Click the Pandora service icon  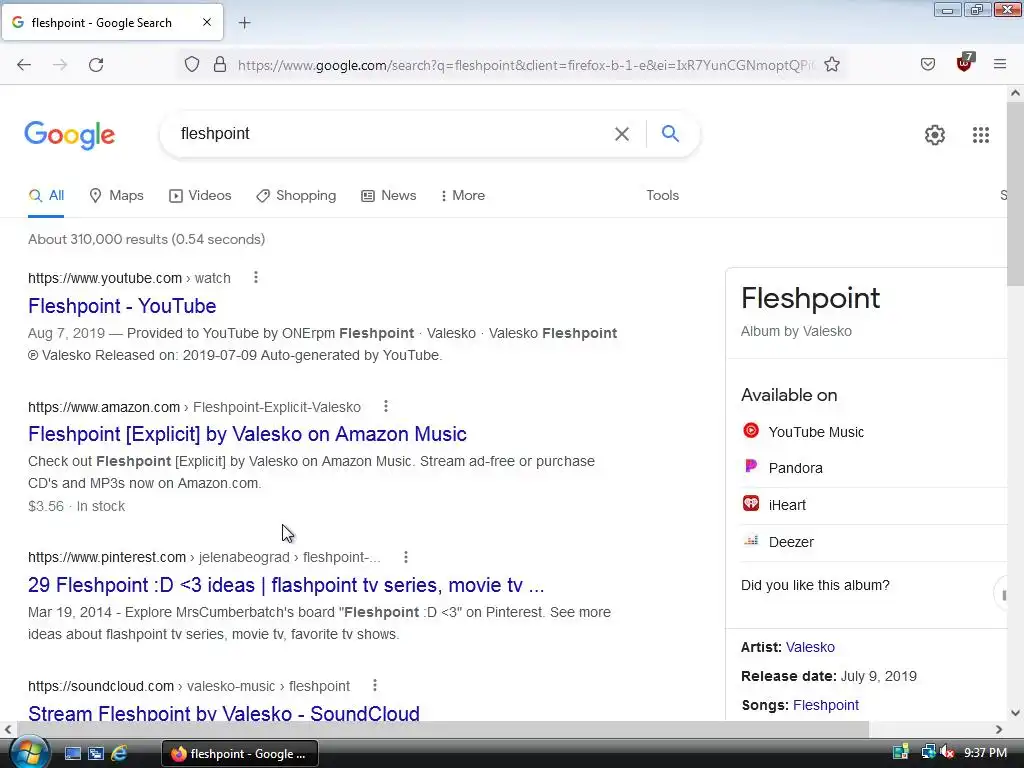[751, 466]
